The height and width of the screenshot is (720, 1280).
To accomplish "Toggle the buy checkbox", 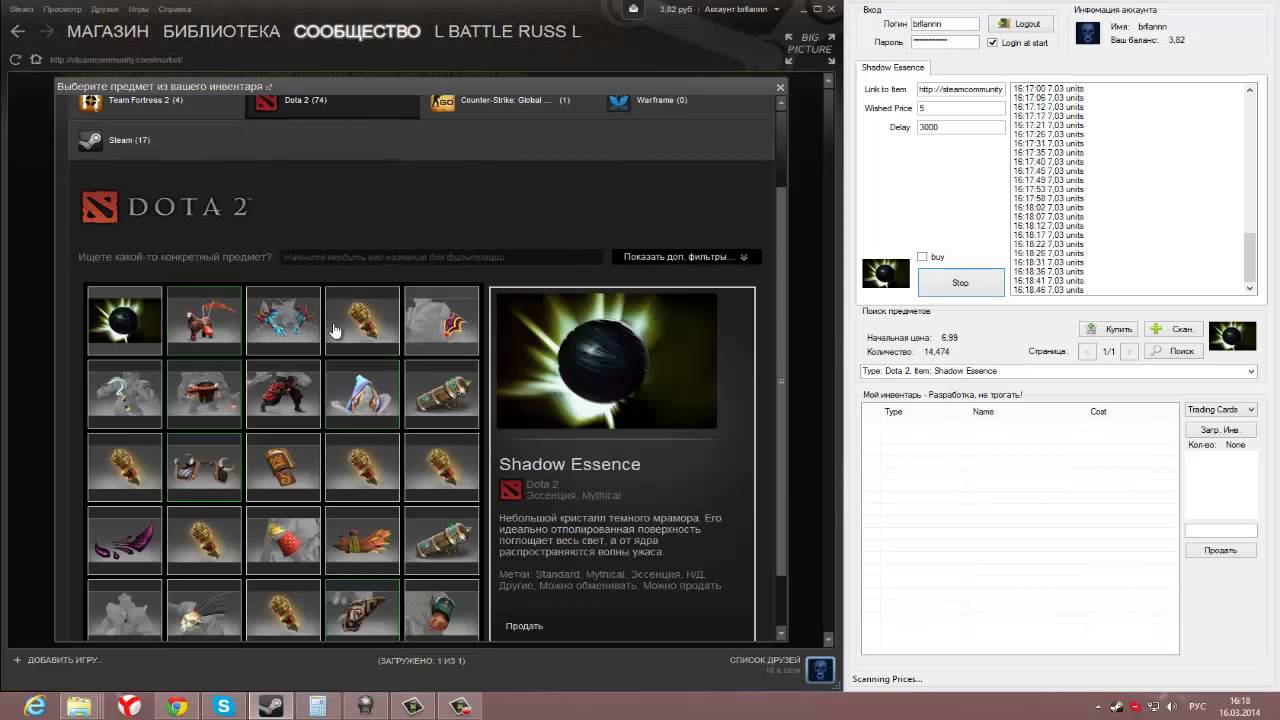I will pos(922,257).
